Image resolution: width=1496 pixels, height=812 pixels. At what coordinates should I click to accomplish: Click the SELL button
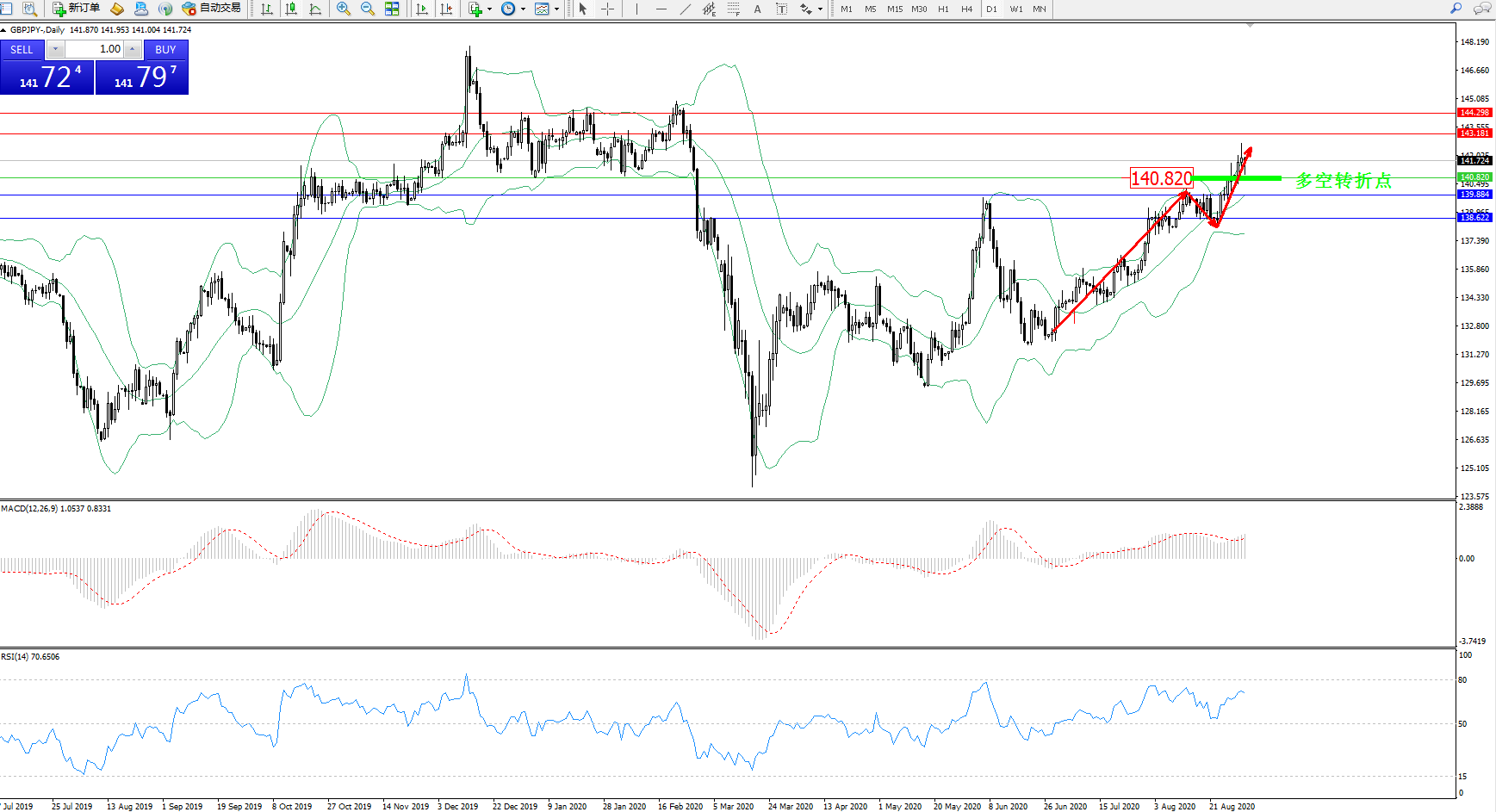(x=22, y=50)
